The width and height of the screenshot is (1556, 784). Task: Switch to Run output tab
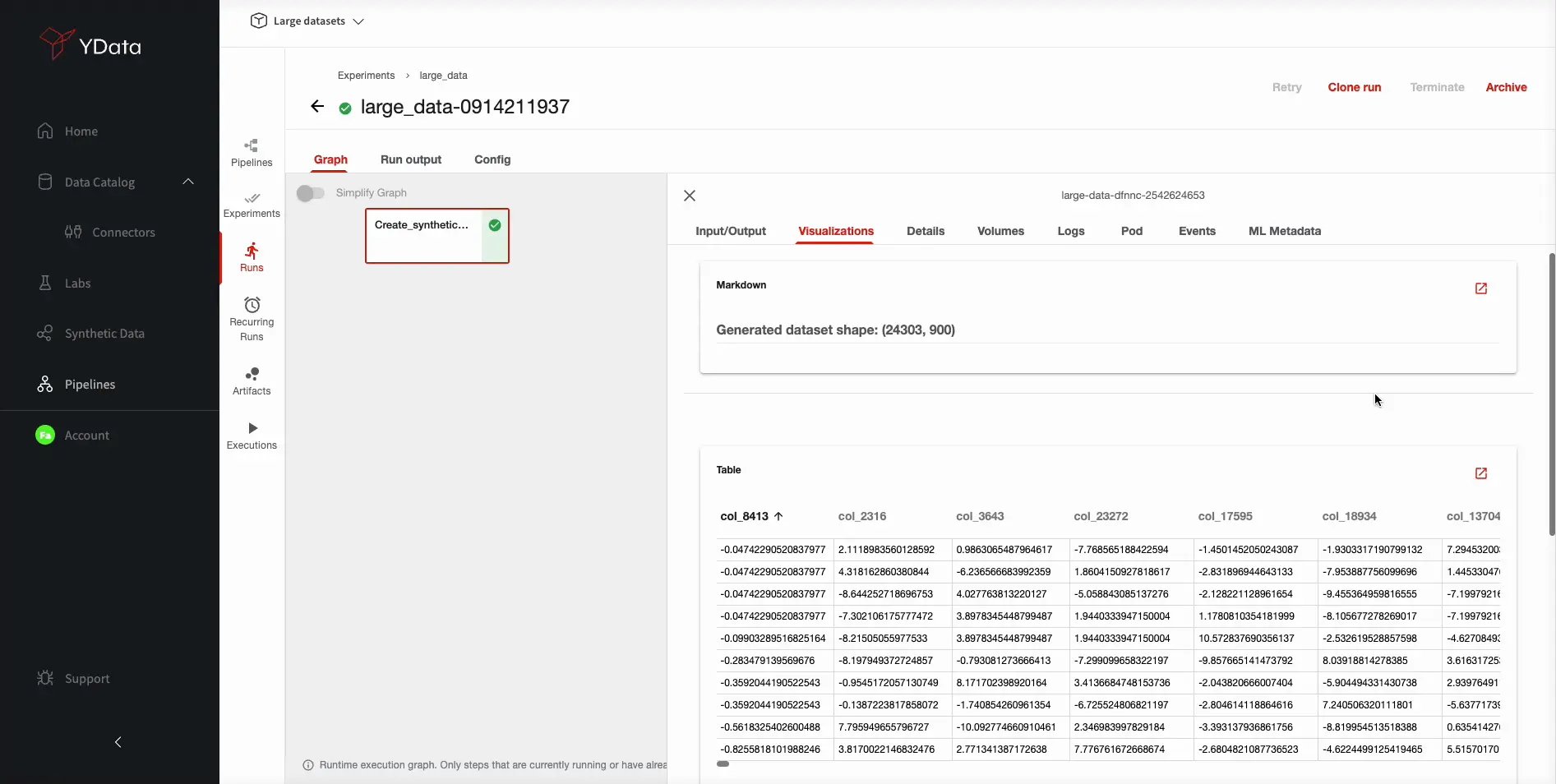coord(411,159)
